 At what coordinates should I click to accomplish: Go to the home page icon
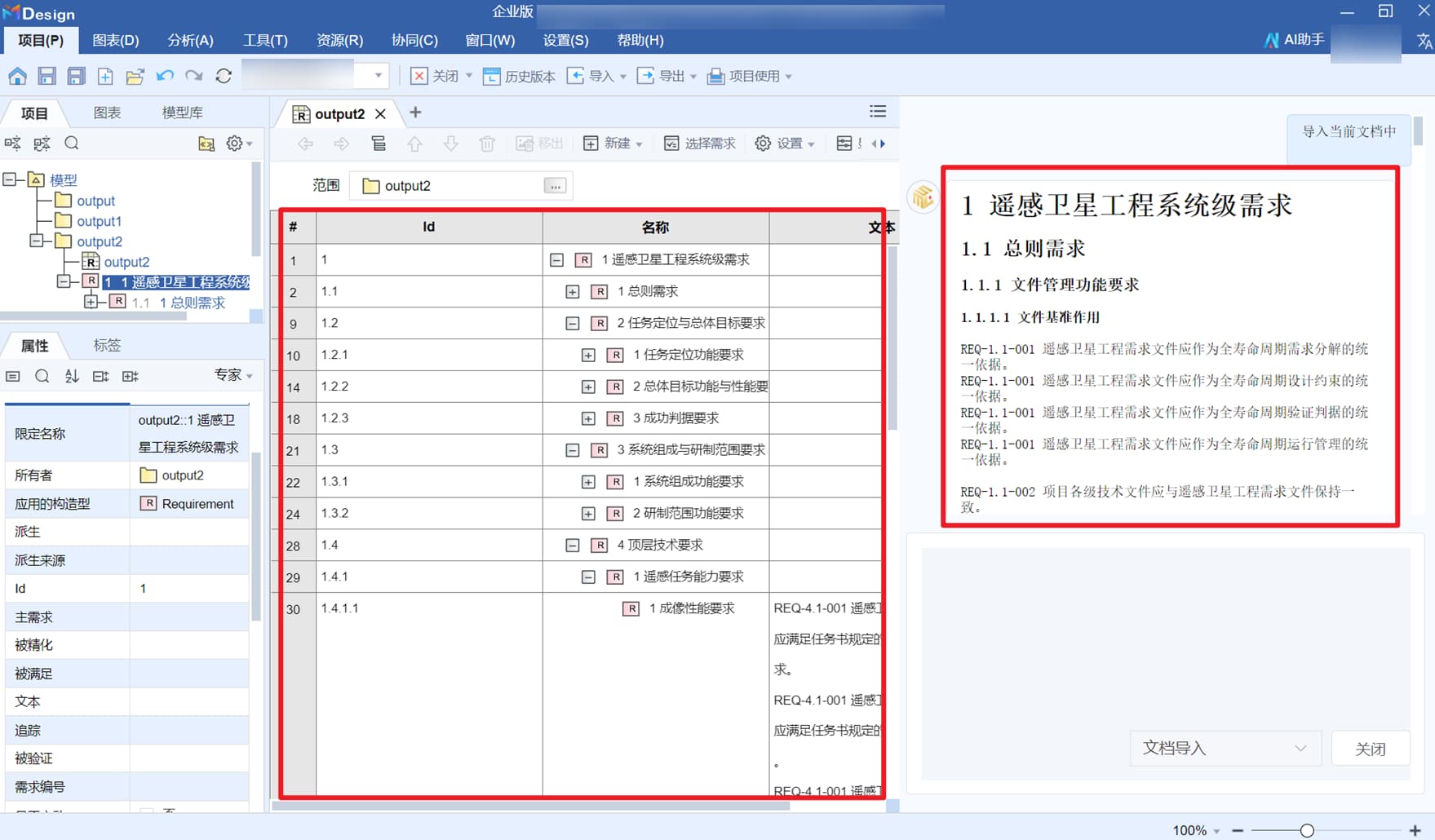point(17,77)
